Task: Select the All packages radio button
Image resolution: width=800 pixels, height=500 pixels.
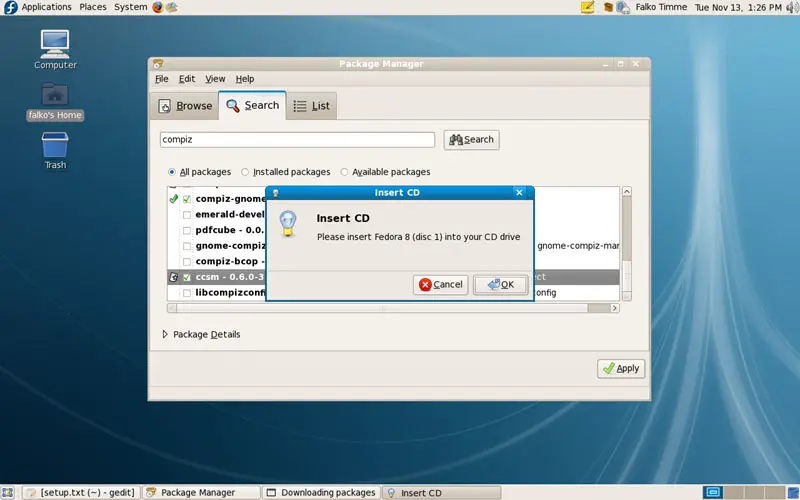Action: tap(172, 172)
